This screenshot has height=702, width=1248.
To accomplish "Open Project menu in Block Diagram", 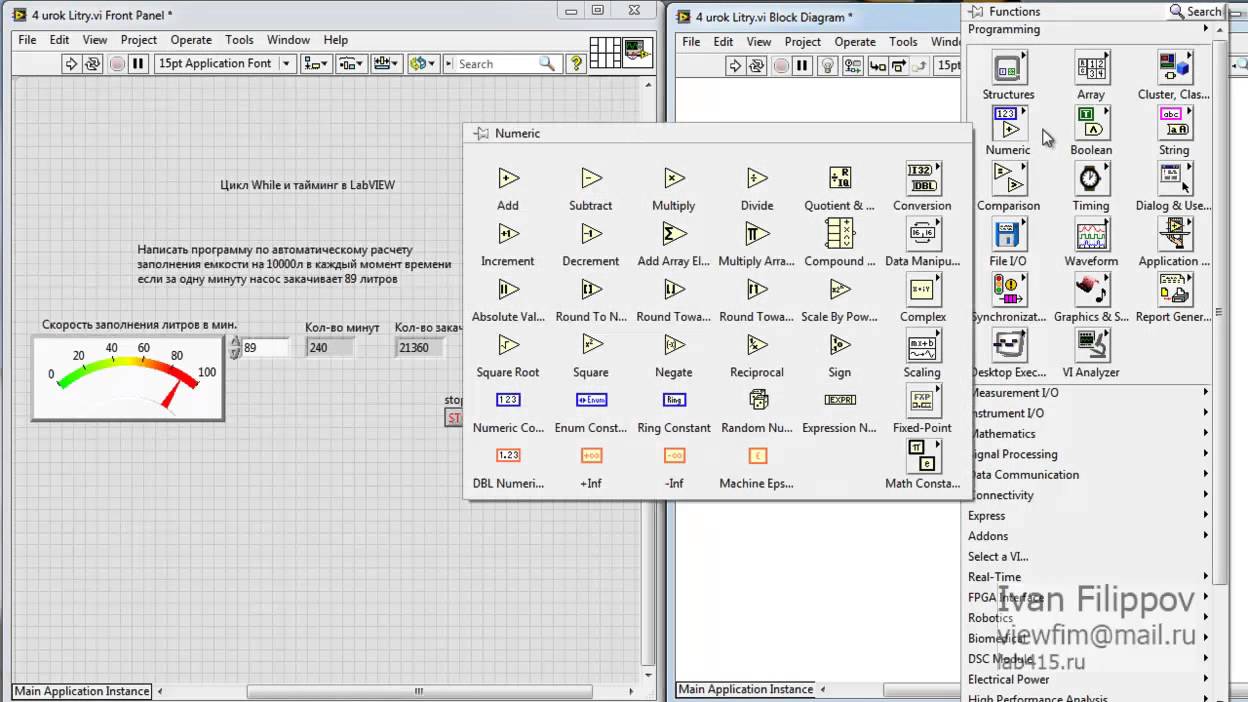I will [x=803, y=42].
